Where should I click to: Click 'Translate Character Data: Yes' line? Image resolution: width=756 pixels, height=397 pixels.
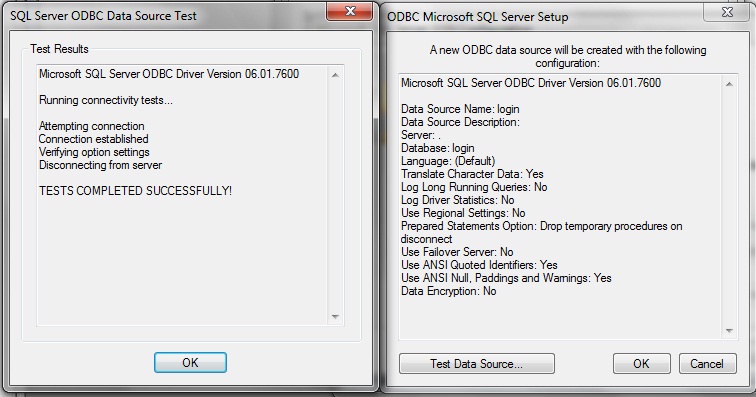click(x=472, y=174)
